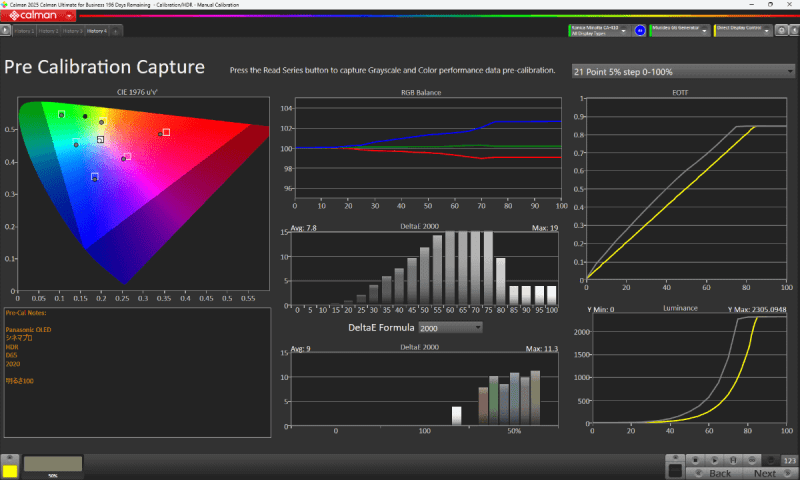Click the yellow color swatch at bottom left

10,469
